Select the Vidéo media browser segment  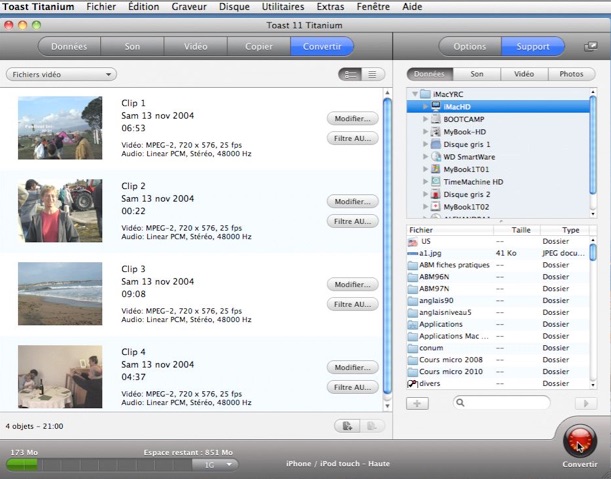(524, 74)
